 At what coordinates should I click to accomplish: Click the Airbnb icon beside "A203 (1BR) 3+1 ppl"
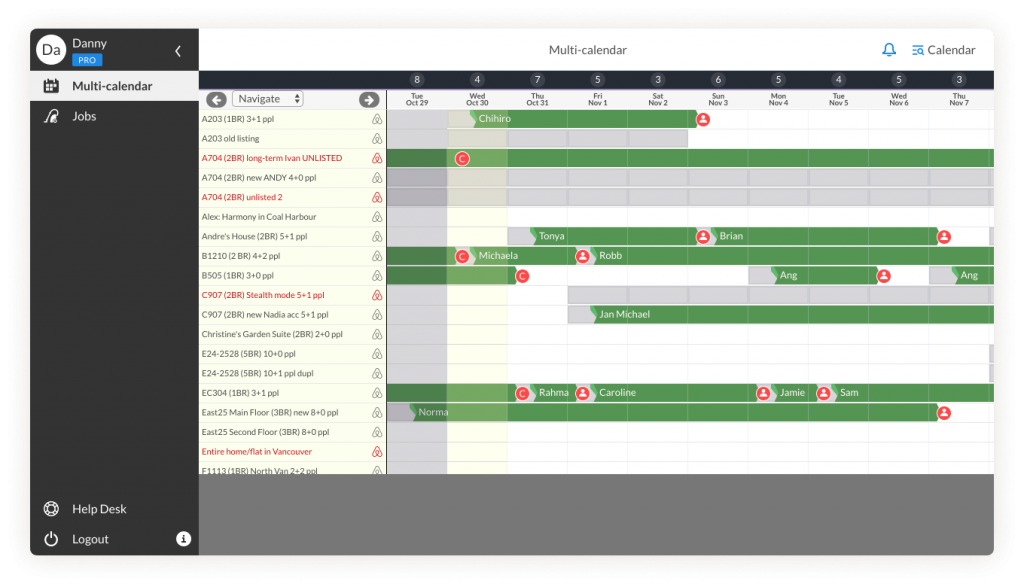tap(376, 118)
